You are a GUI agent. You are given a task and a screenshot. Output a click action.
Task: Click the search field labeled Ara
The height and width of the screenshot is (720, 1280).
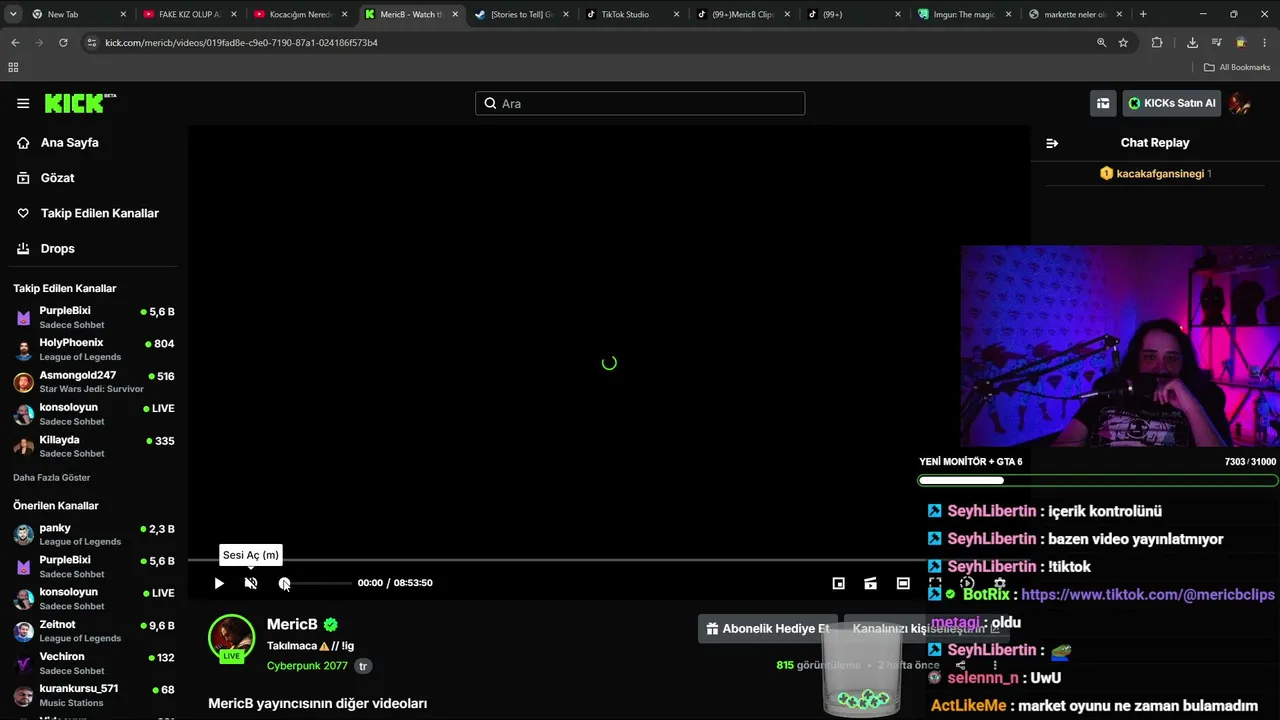tap(640, 103)
